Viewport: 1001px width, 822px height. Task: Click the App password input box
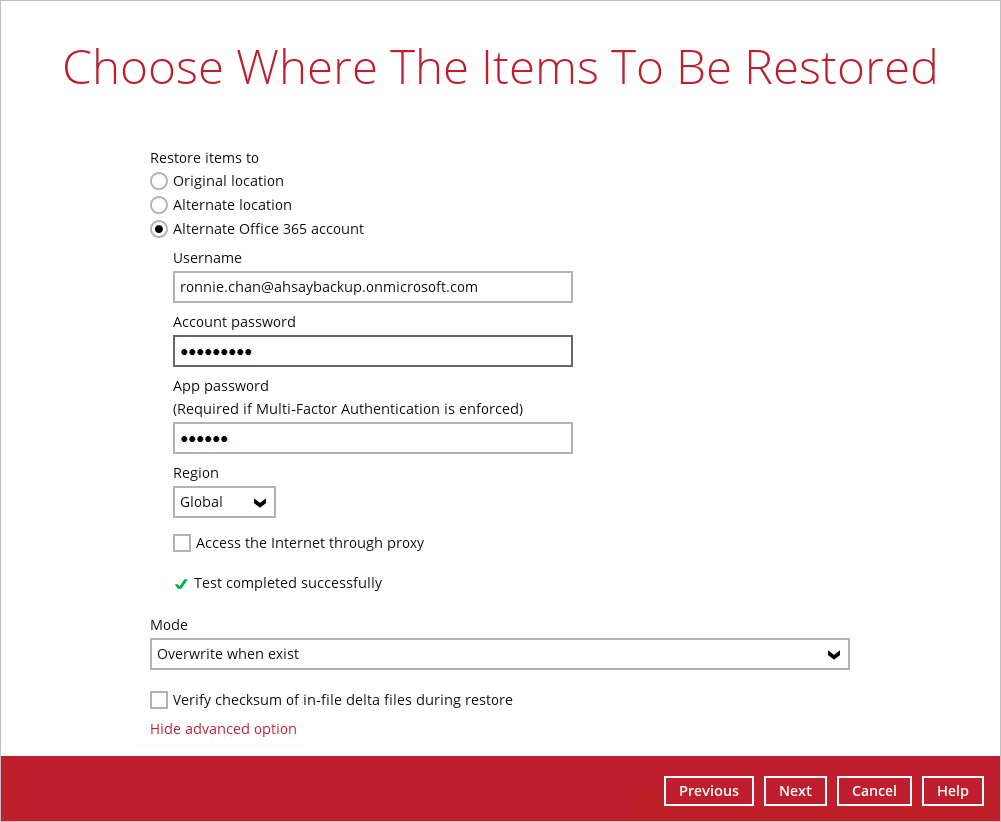[373, 438]
